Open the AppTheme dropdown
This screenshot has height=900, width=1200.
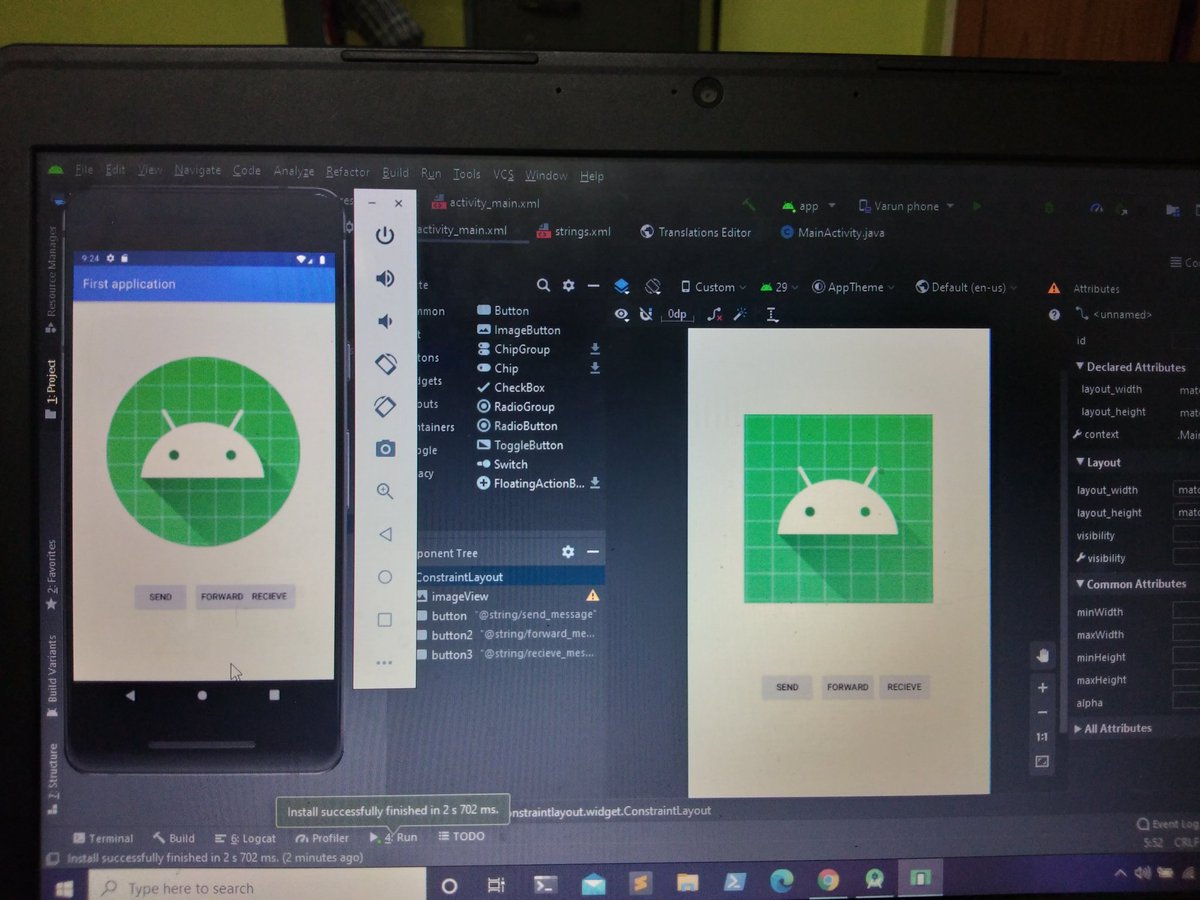(853, 287)
